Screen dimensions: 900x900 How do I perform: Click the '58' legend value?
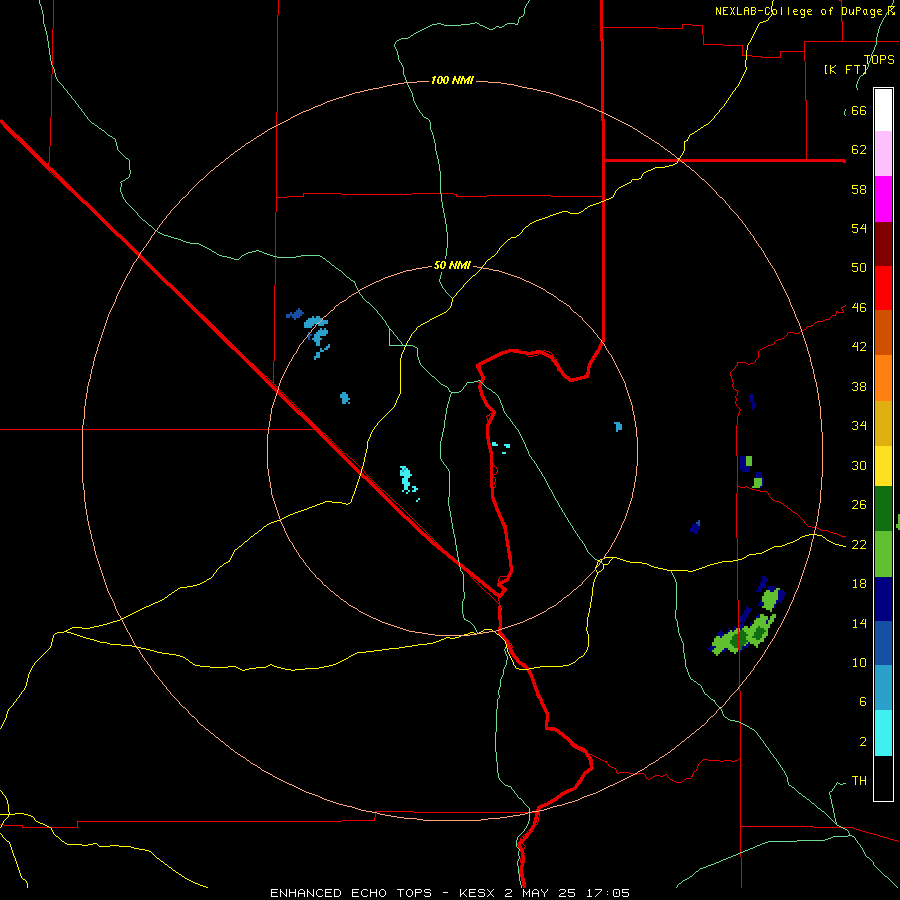[x=859, y=189]
